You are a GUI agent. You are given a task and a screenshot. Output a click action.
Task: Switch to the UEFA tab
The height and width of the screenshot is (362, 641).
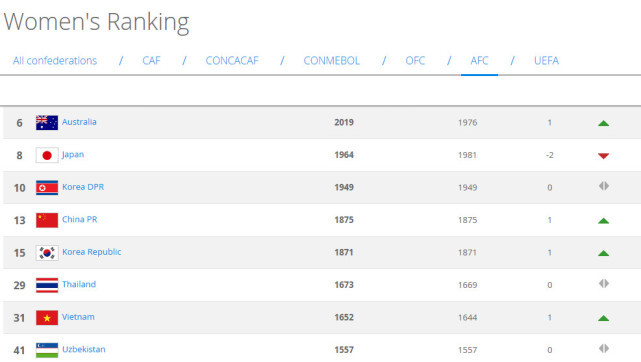[x=546, y=60]
